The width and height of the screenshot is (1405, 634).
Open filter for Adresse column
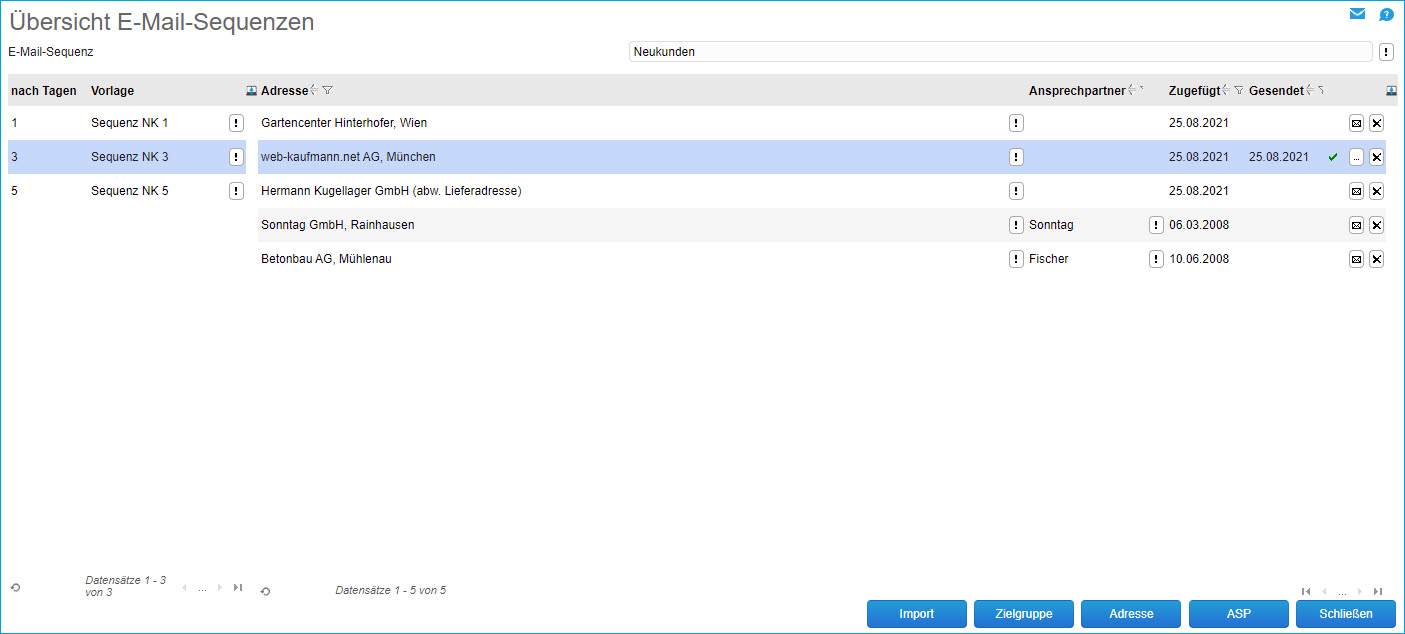328,91
